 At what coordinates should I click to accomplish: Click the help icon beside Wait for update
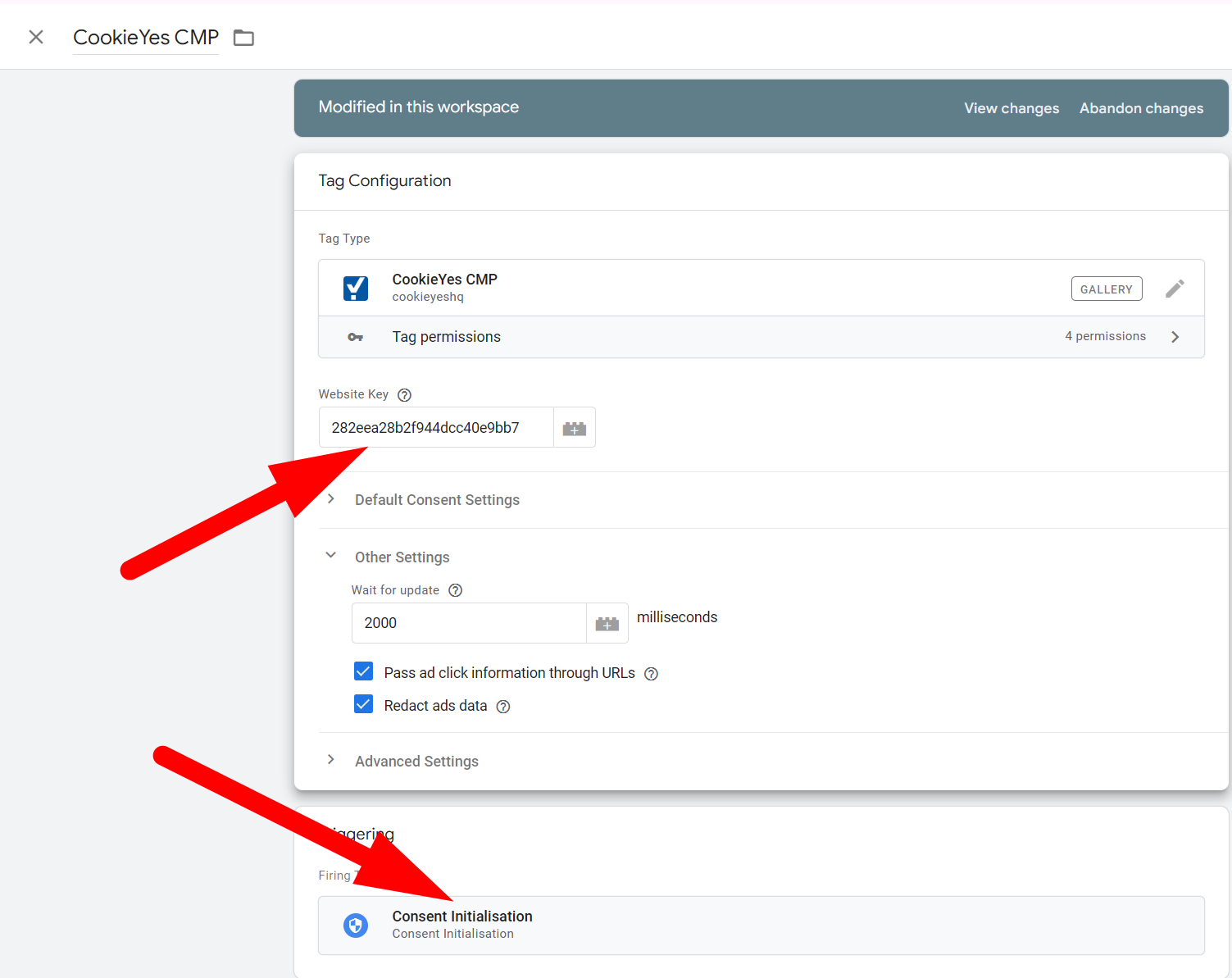[x=456, y=590]
